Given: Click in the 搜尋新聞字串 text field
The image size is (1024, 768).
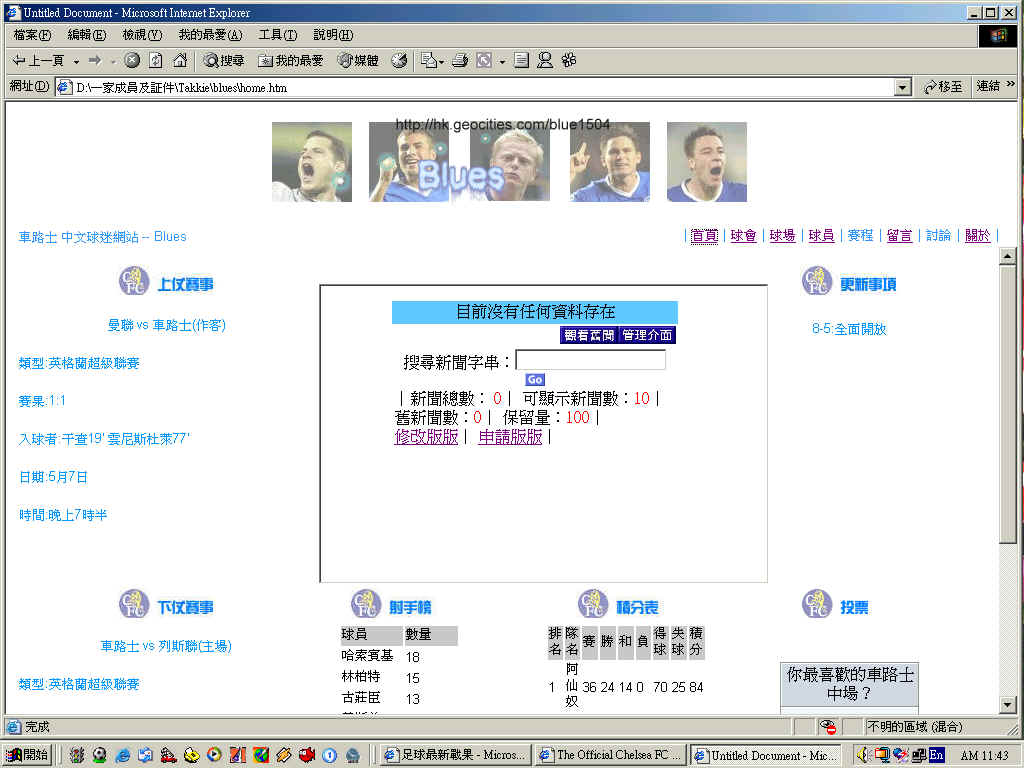Looking at the screenshot, I should point(590,360).
